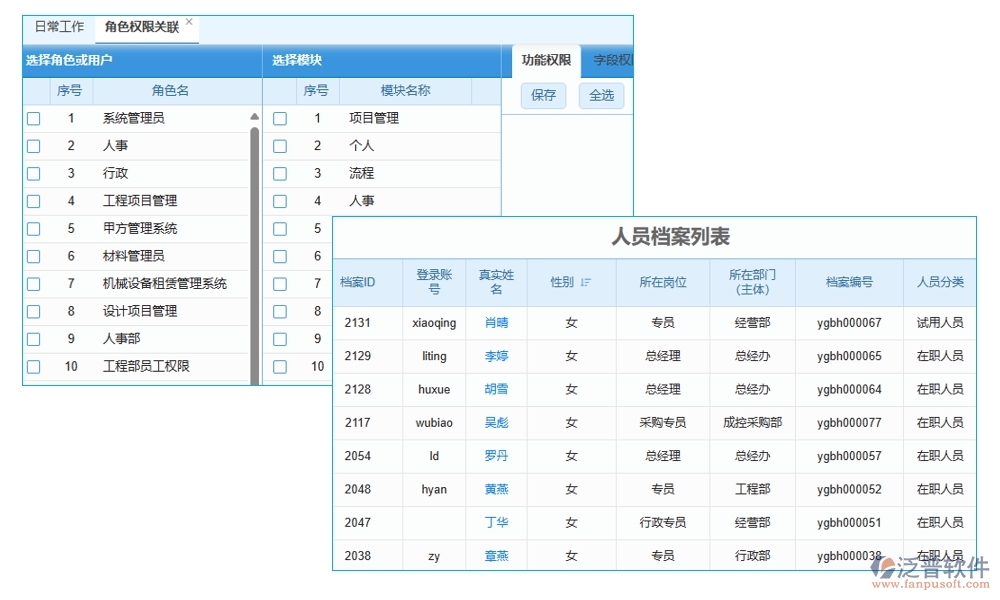
Task: Click the 全选 button
Action: pos(603,96)
